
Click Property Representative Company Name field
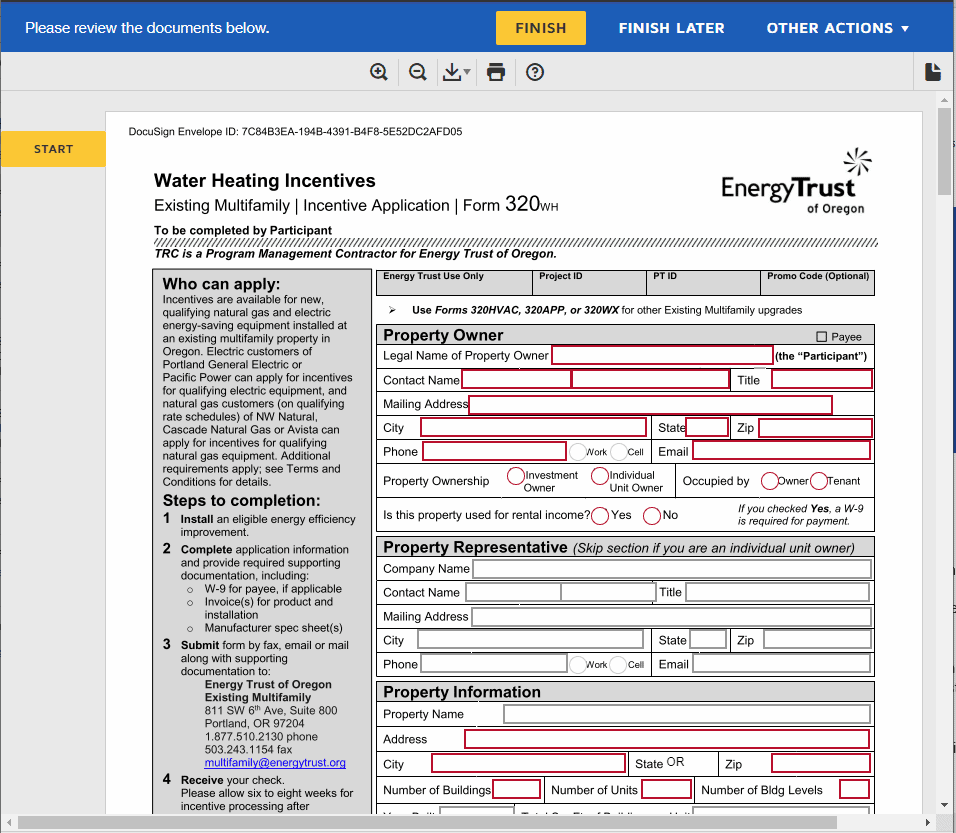click(x=672, y=569)
